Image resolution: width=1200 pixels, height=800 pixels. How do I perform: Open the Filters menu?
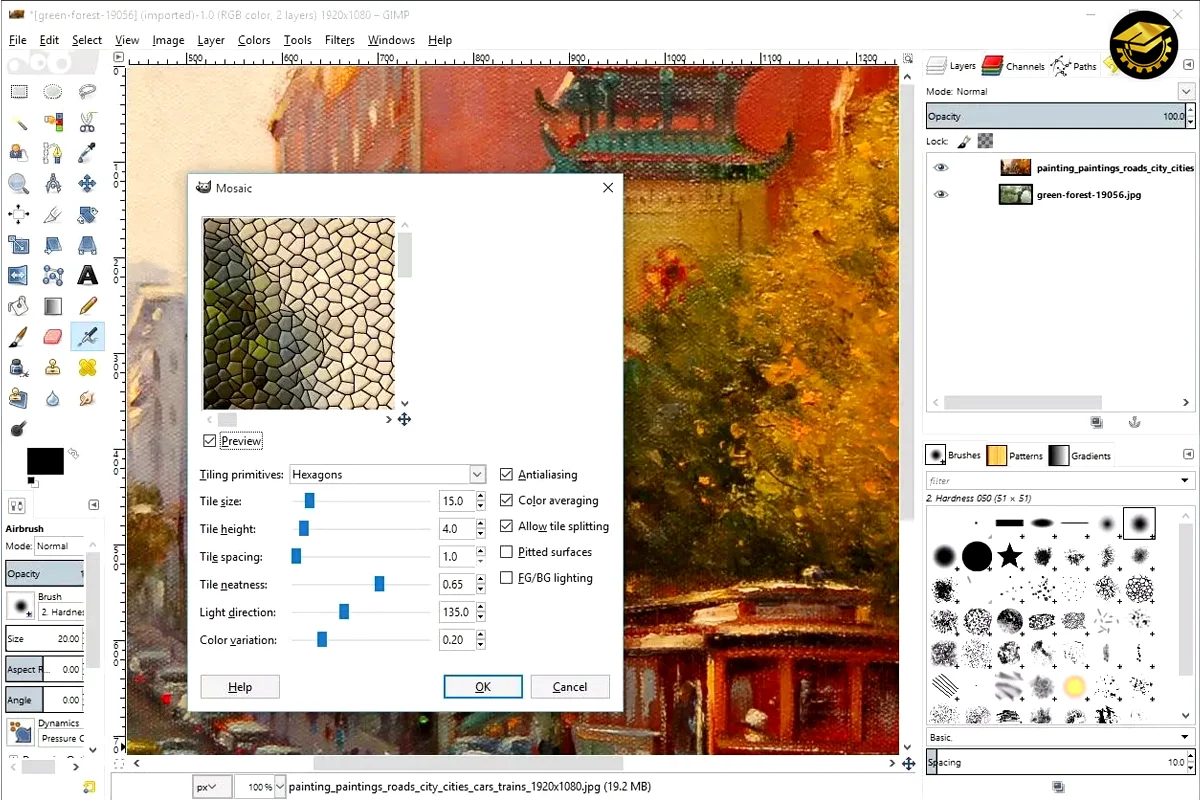(x=340, y=40)
